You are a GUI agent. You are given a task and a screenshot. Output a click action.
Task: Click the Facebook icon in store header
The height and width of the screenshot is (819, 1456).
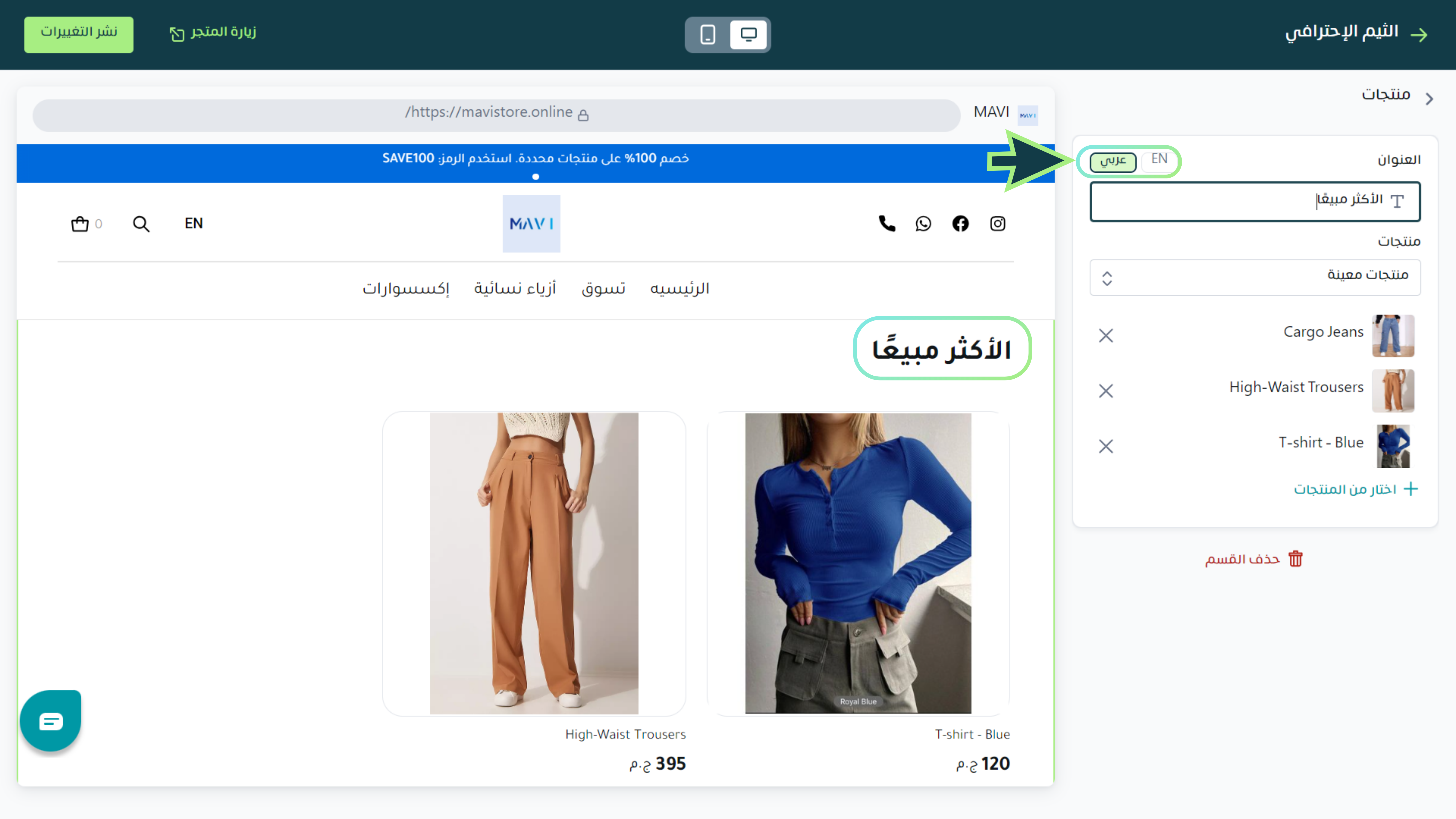pyautogui.click(x=960, y=224)
